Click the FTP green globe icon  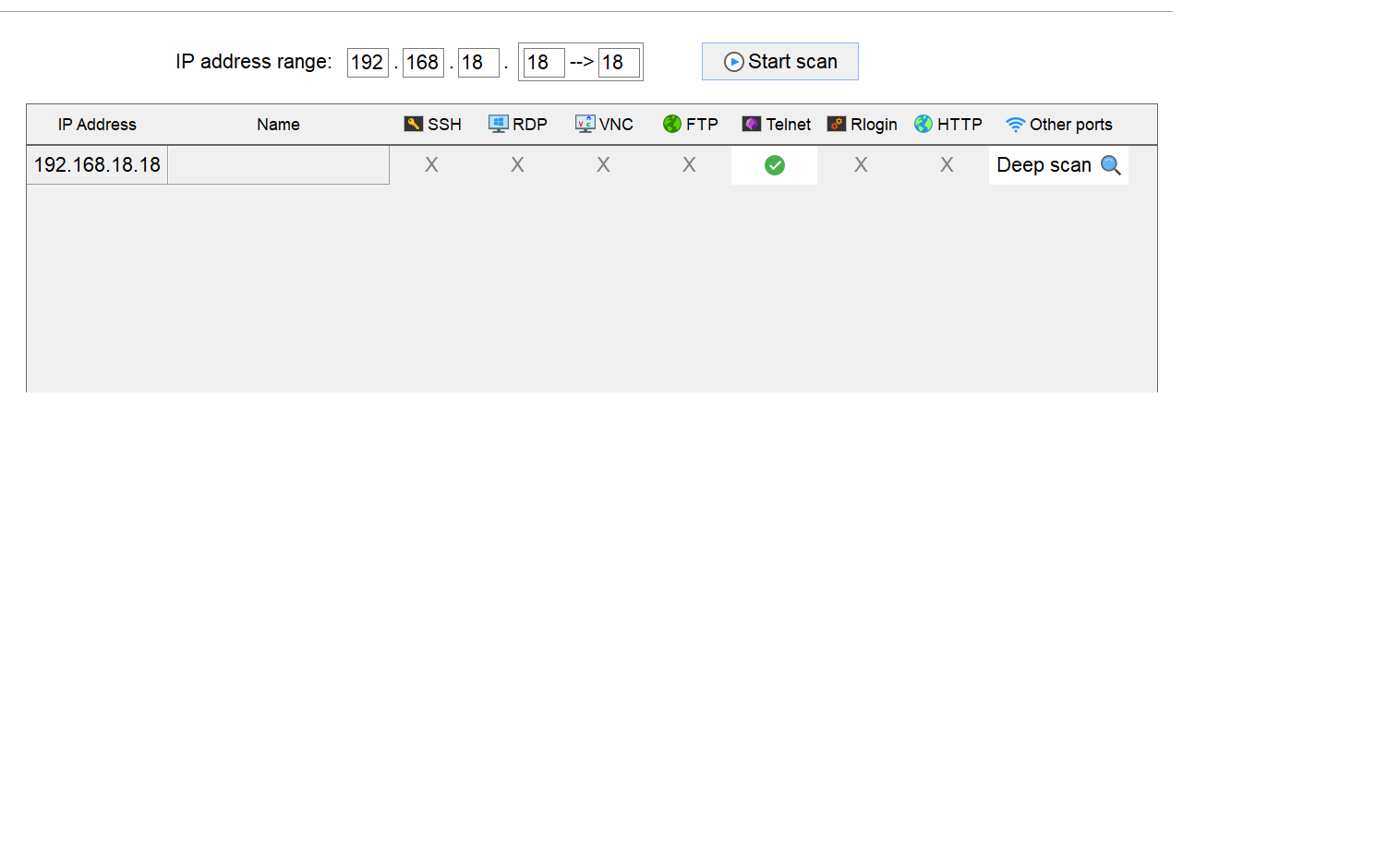tap(671, 124)
